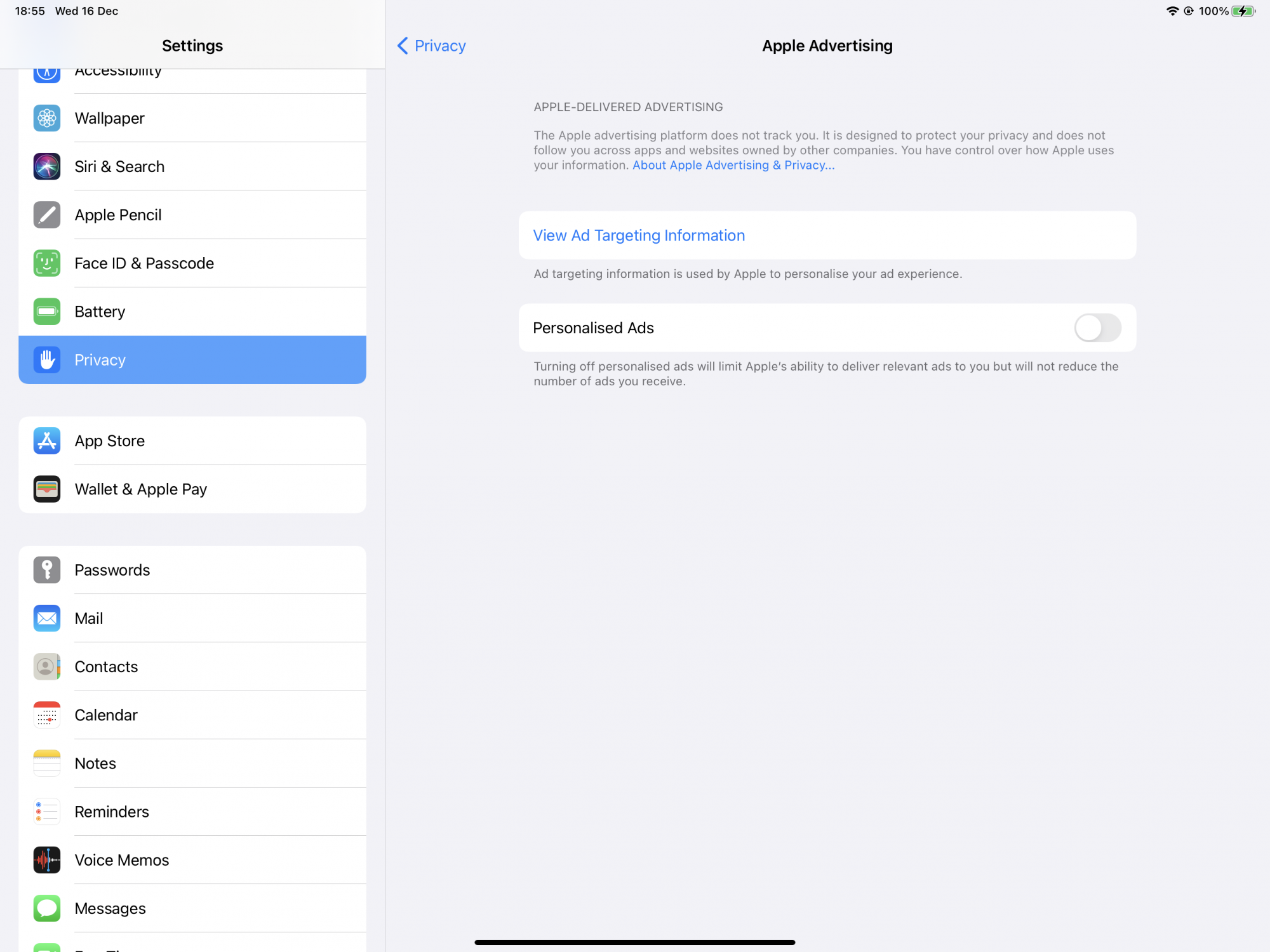
Task: Tap the Messages settings row
Action: click(x=192, y=908)
